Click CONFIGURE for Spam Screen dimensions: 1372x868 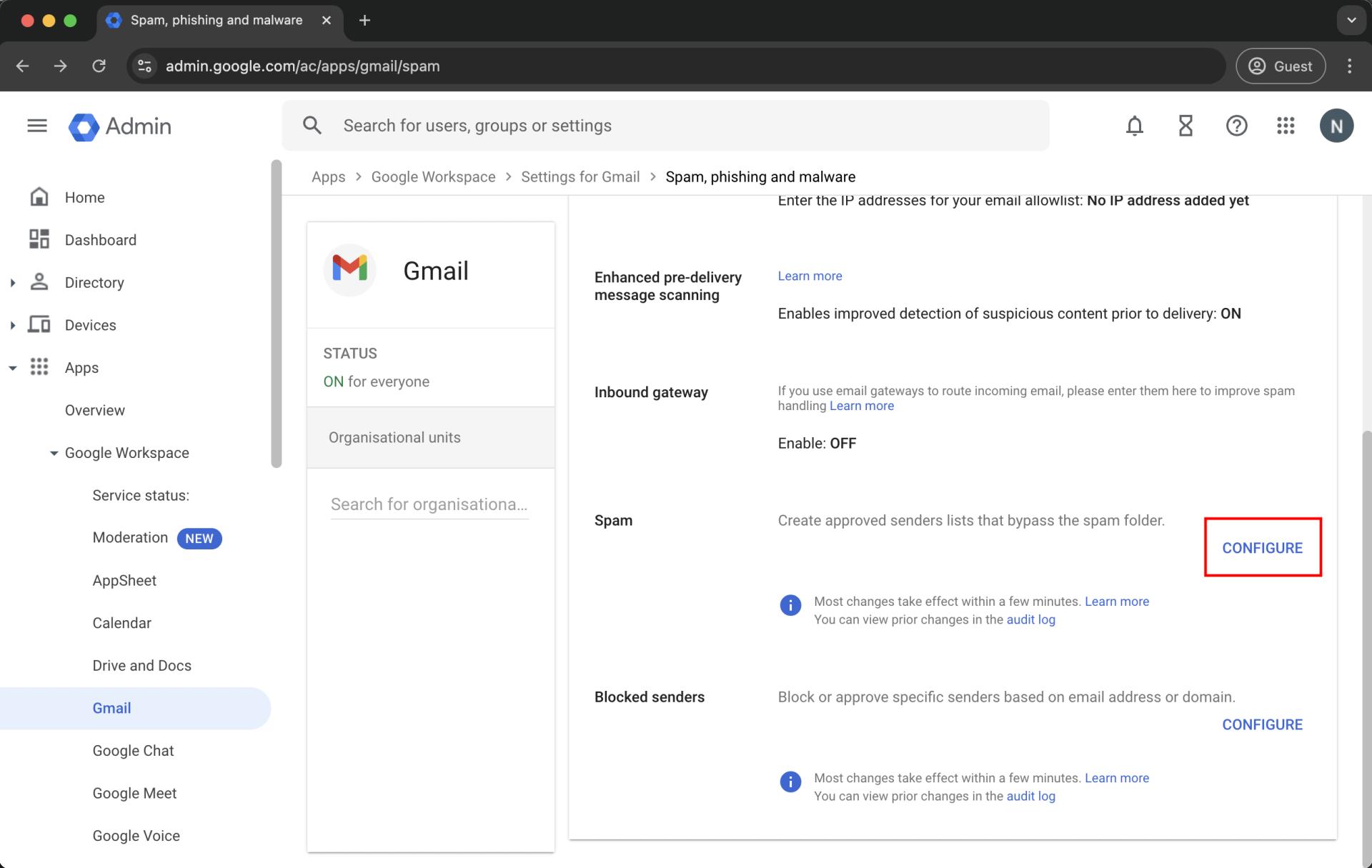click(1262, 548)
